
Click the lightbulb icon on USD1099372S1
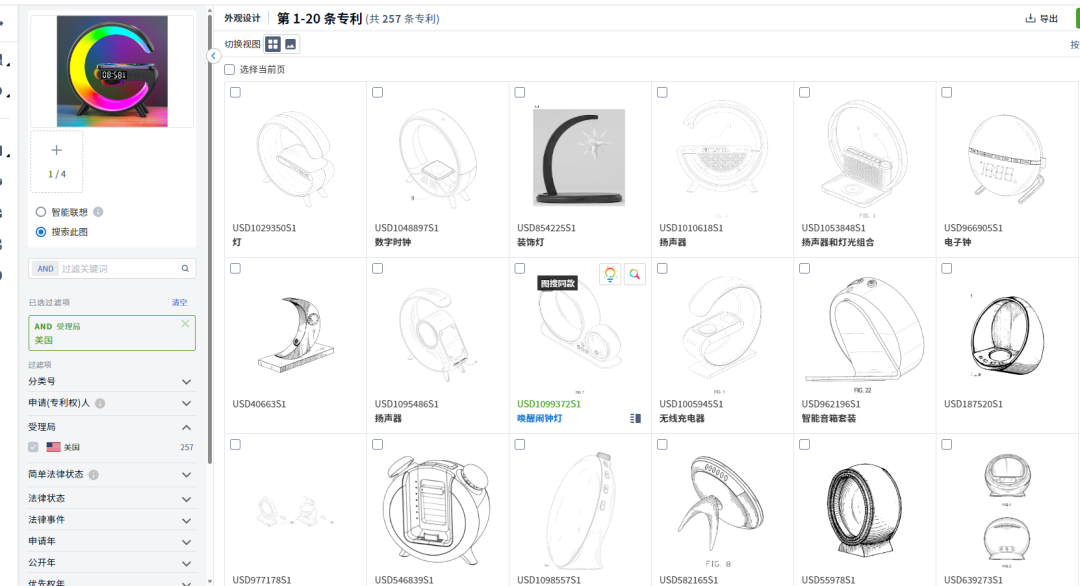610,274
